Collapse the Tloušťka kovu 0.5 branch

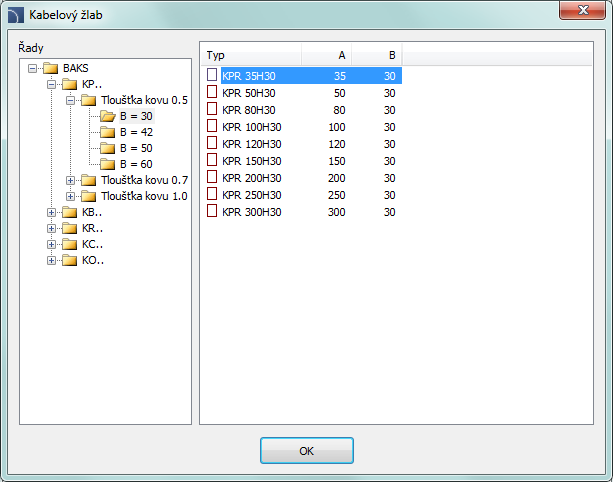click(x=70, y=101)
